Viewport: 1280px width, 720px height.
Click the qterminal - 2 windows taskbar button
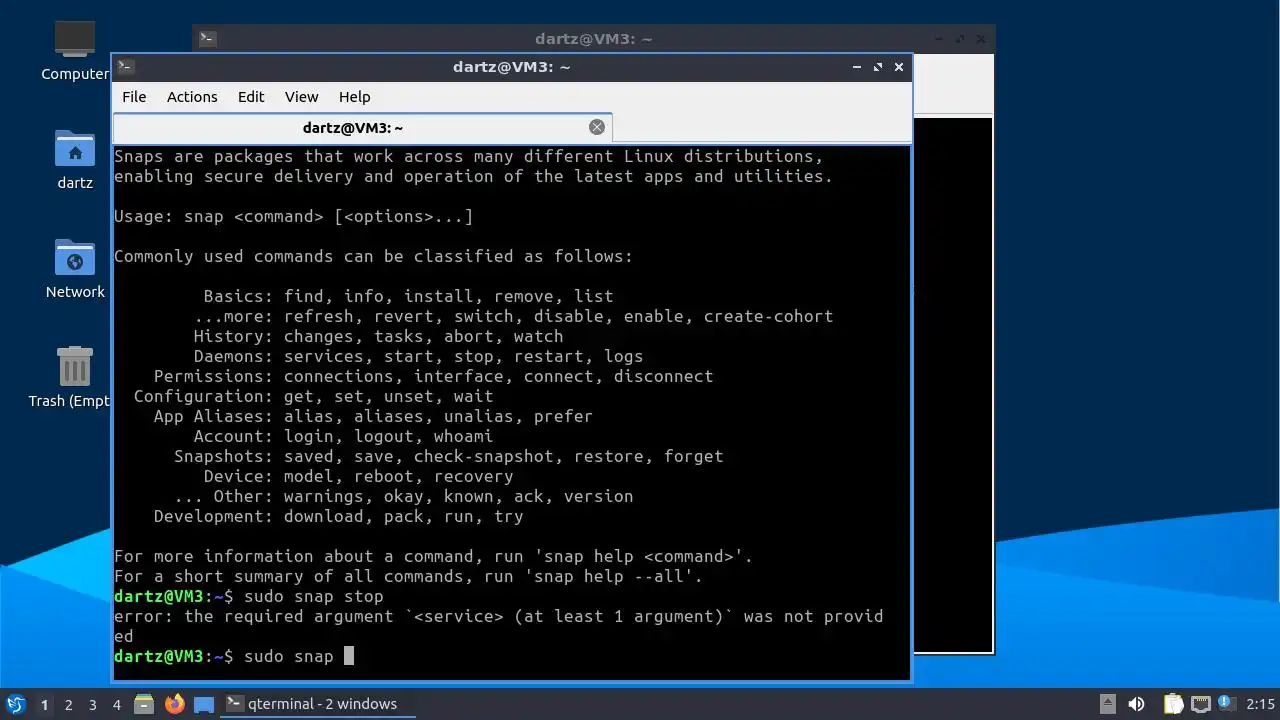point(317,704)
